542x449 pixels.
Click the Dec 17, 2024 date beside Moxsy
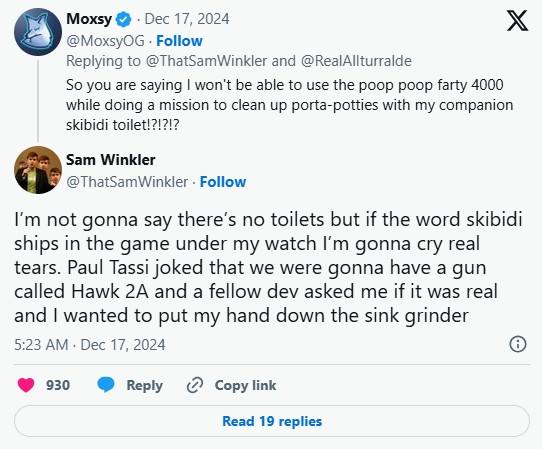[187, 19]
